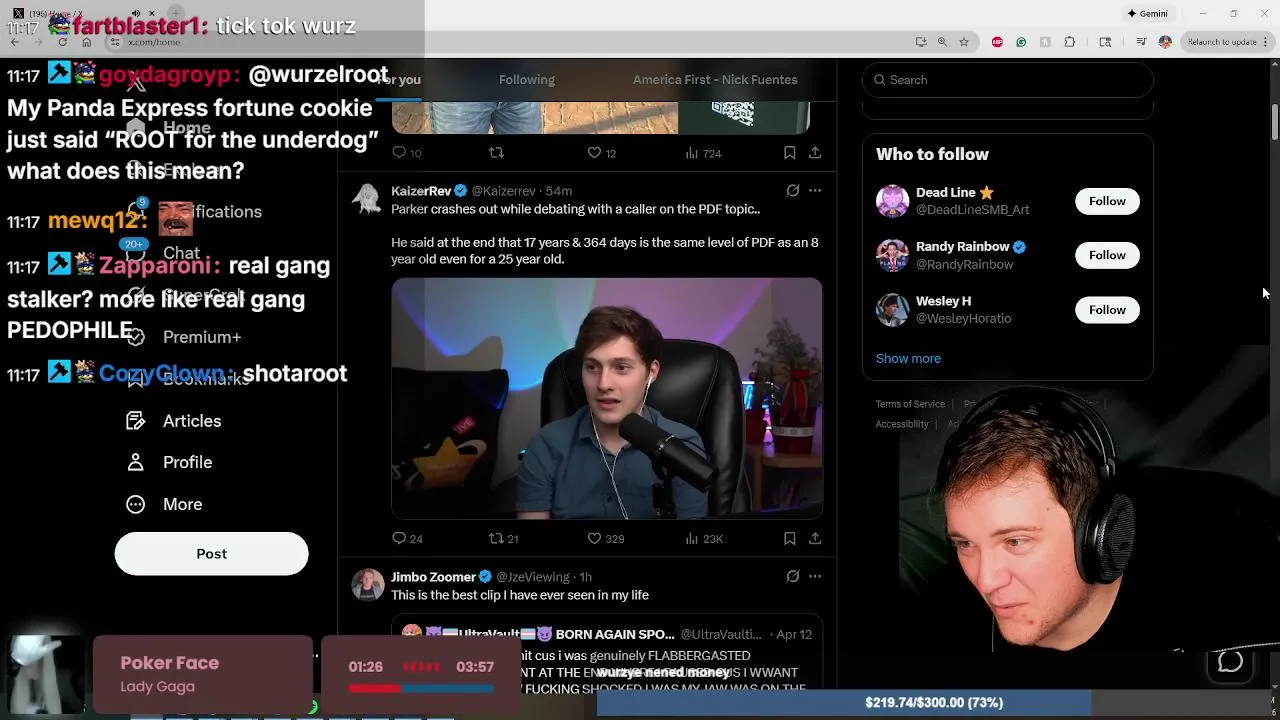The height and width of the screenshot is (720, 1280).
Task: Share the KaizerRev Parker post
Action: 815,538
